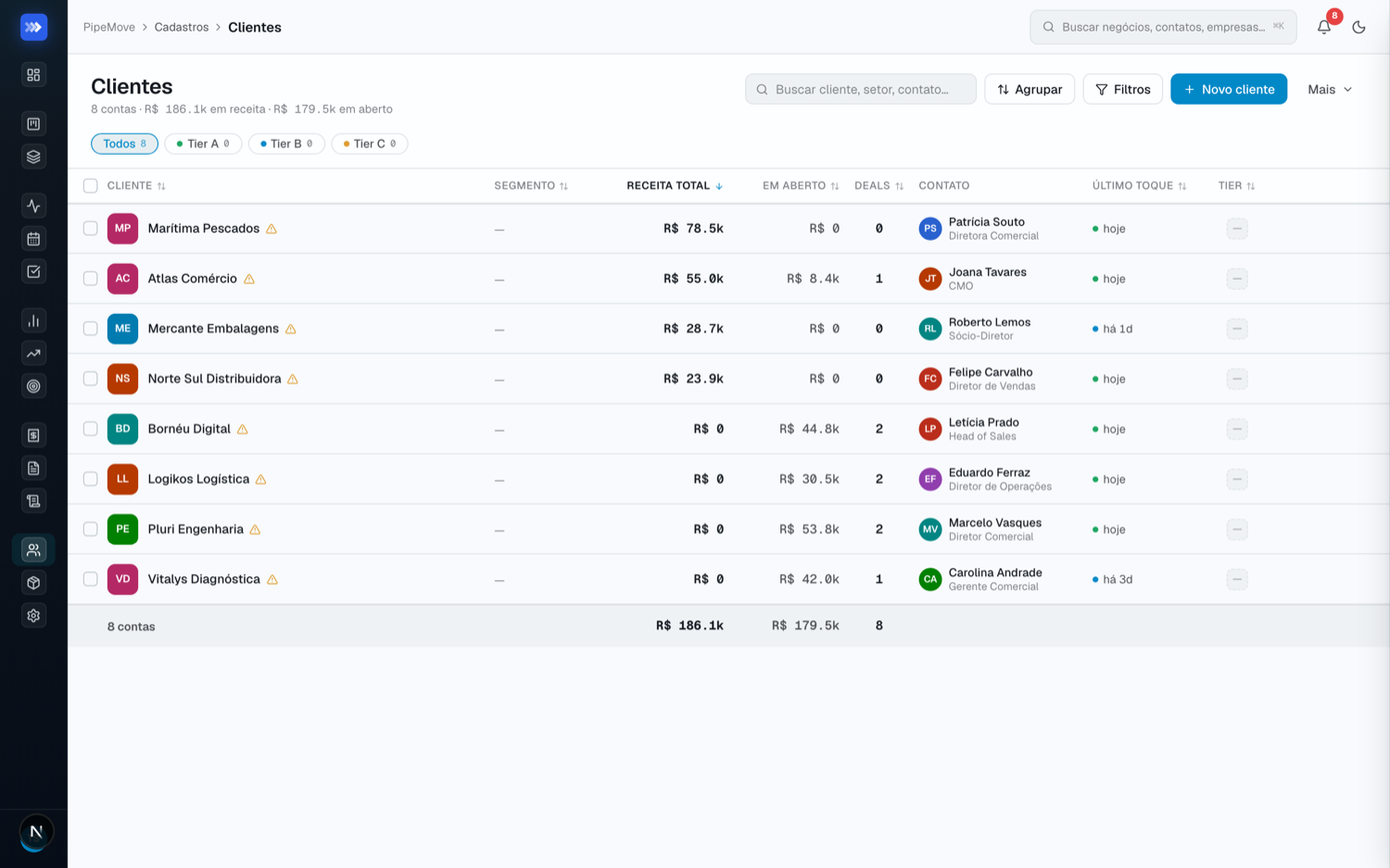Click the ME avatar of Mercante Embalagens
Screen dimensions: 1390x868
coord(122,329)
